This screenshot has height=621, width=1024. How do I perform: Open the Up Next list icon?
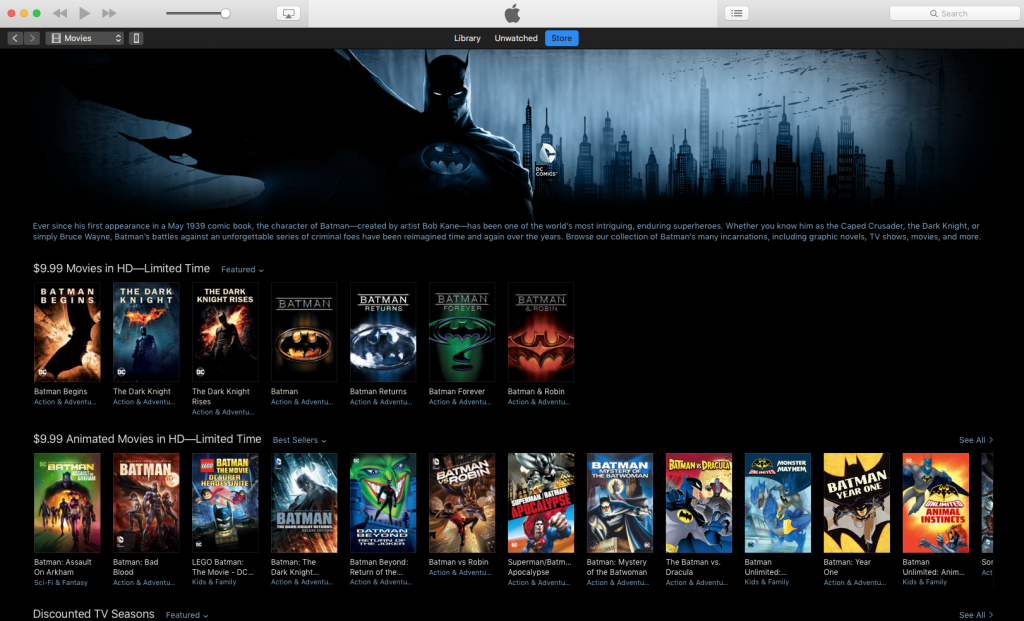tap(736, 13)
